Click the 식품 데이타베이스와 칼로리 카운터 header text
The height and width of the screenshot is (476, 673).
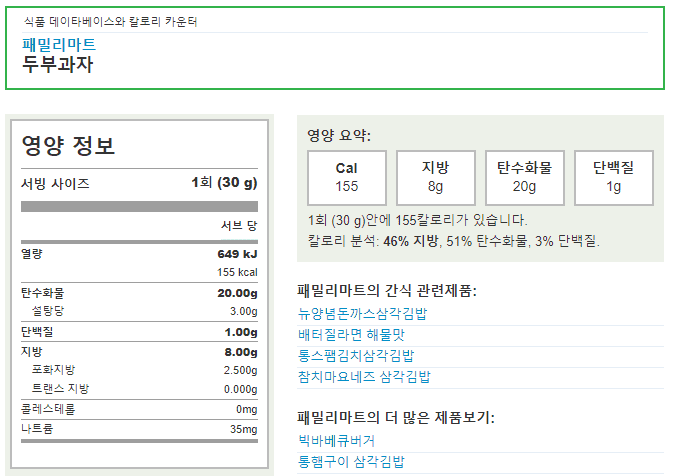pos(110,21)
